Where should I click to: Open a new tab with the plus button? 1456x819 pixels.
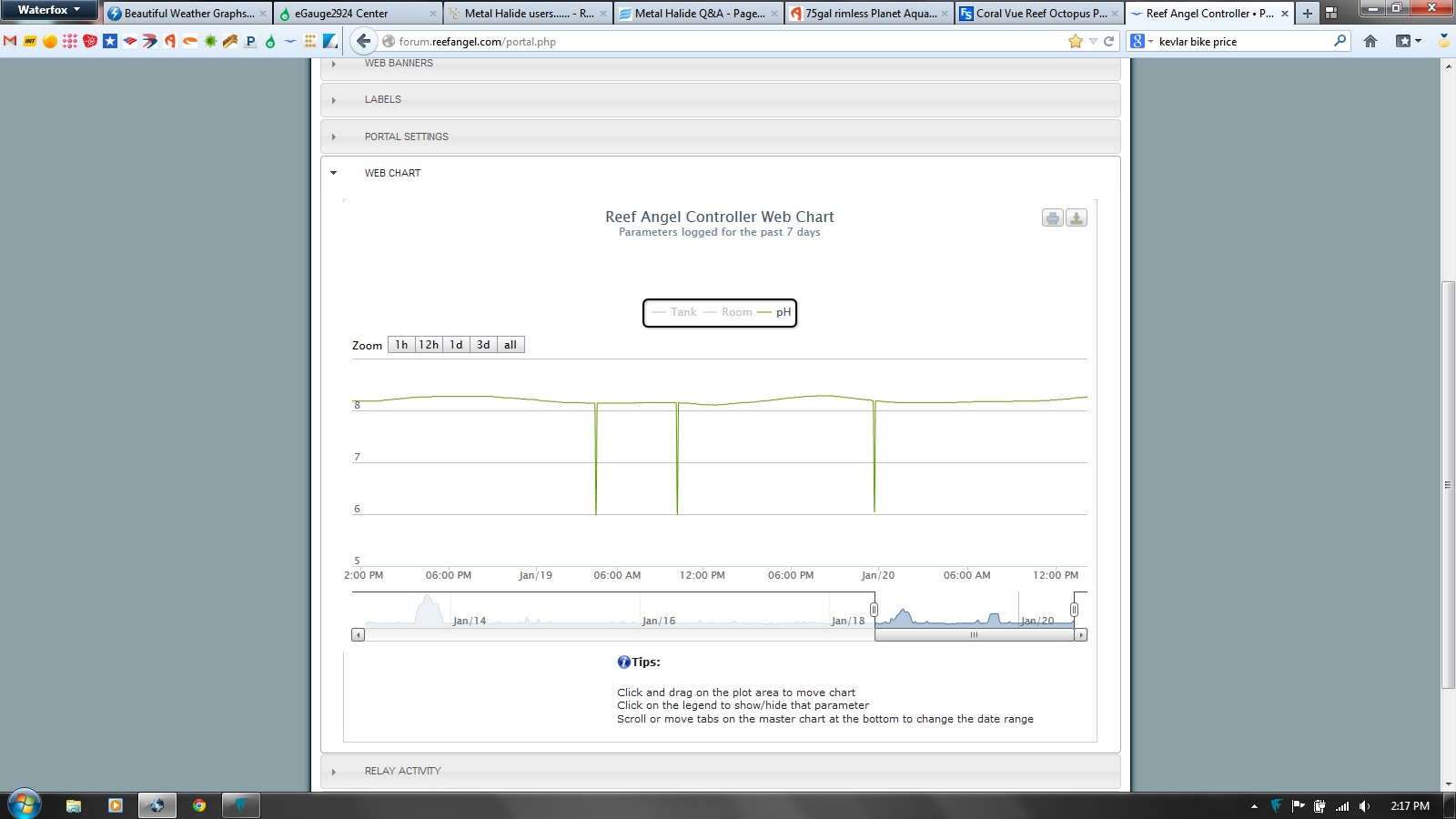[x=1308, y=13]
